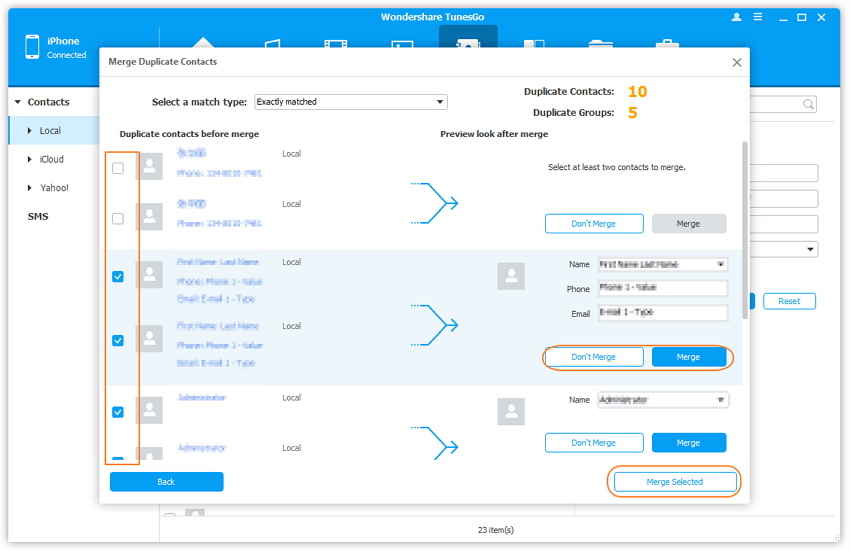Click the iPhone device icon
This screenshot has height=551, width=850.
coord(32,47)
